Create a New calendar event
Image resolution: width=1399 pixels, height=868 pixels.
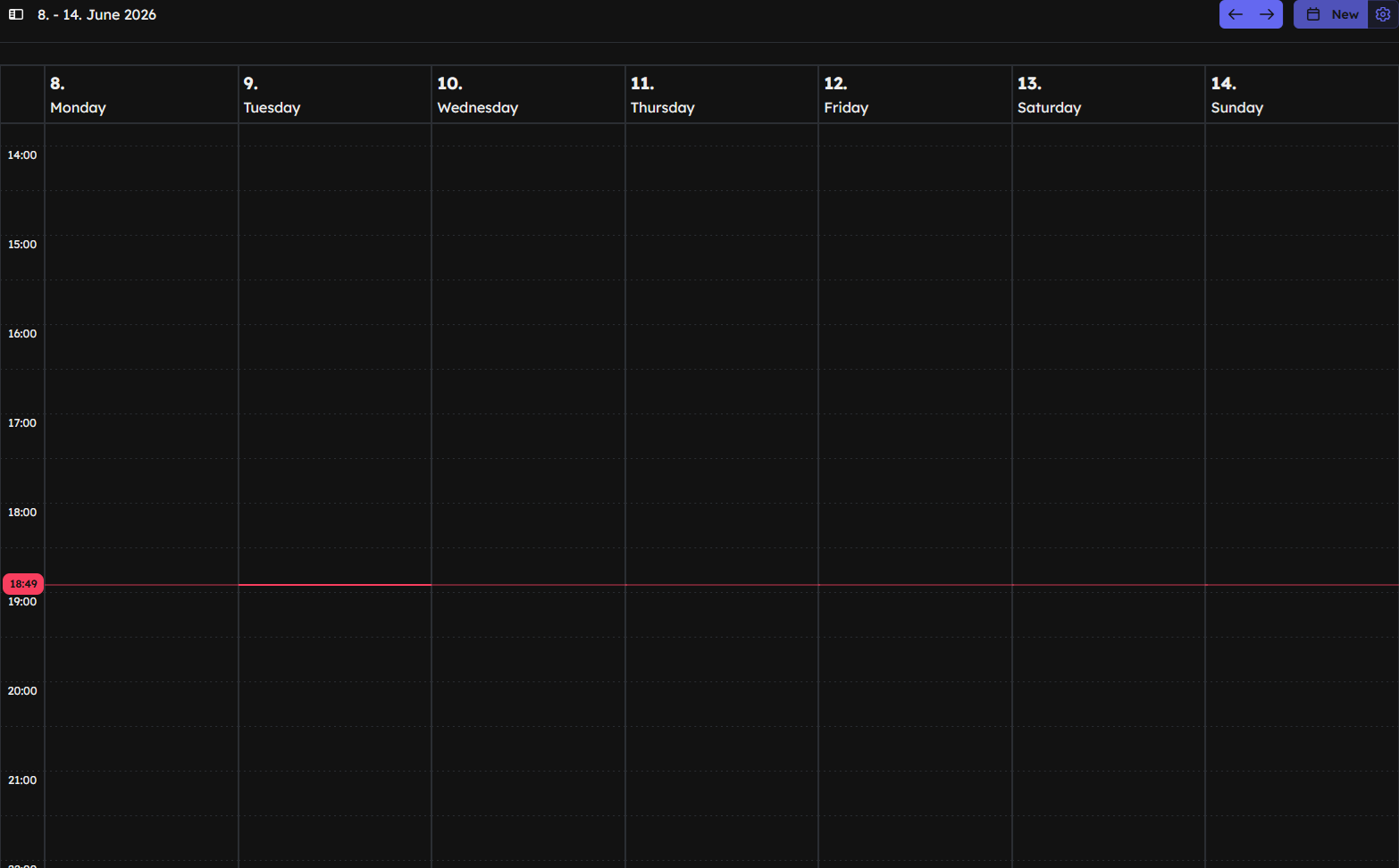(x=1331, y=14)
